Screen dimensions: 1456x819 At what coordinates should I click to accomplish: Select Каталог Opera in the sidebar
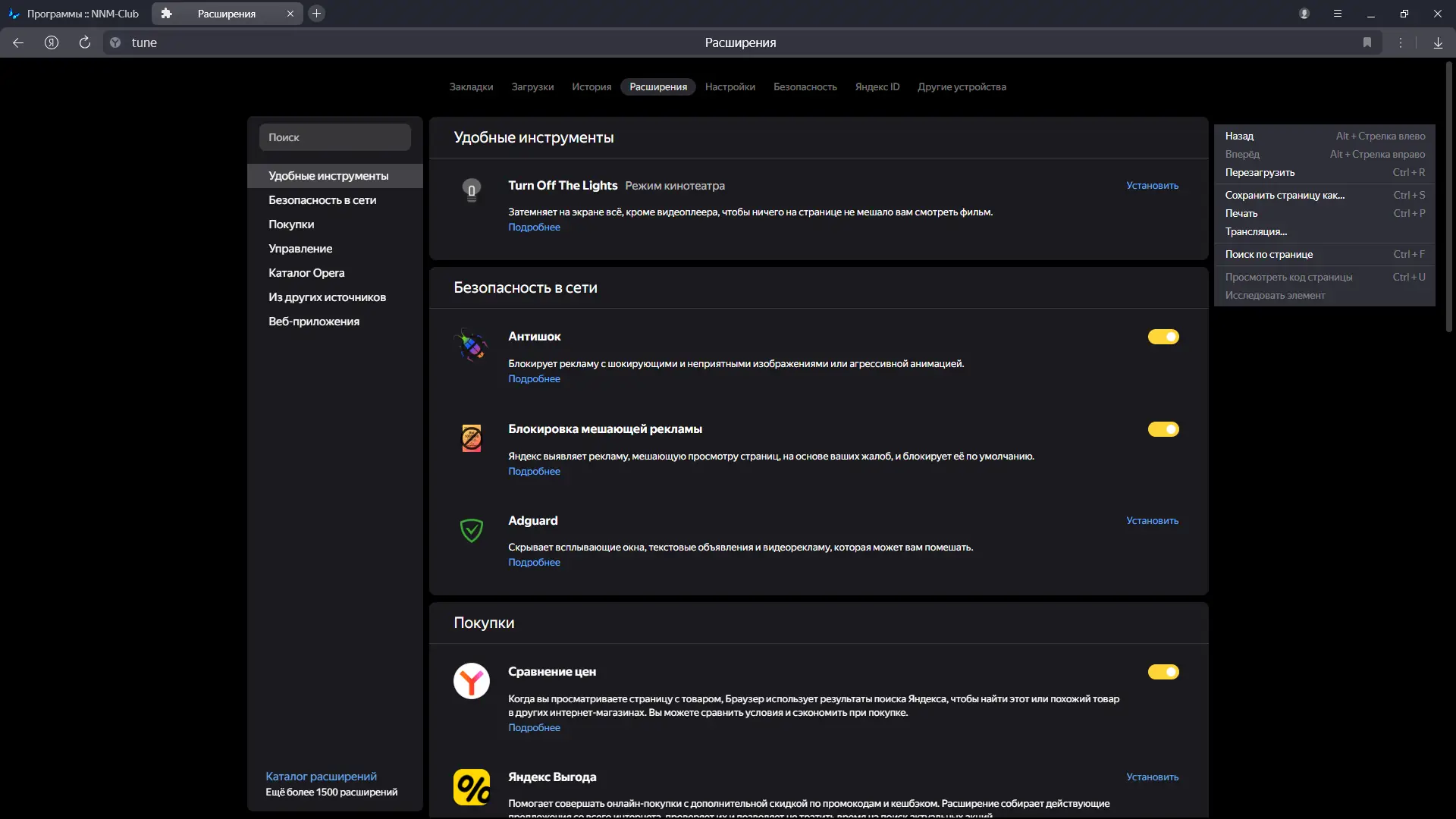[x=306, y=273]
